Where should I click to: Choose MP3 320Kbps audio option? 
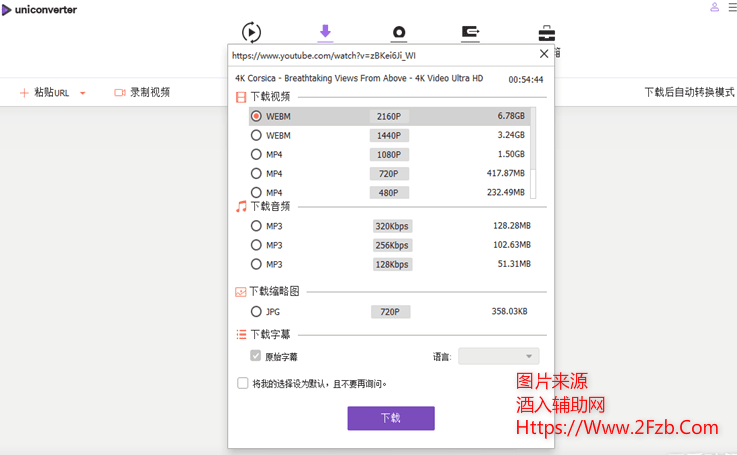[x=257, y=226]
